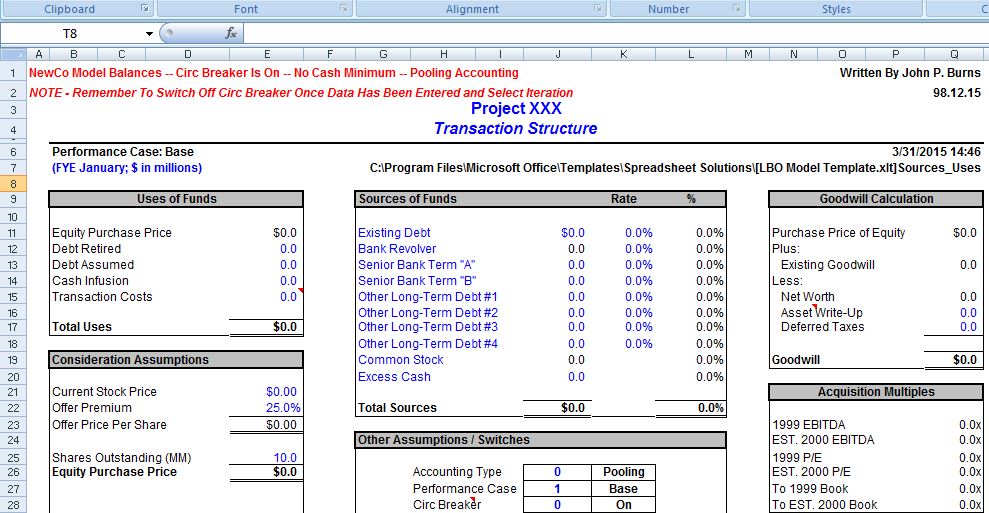The image size is (989, 513).
Task: Select row header 19
Action: (x=14, y=360)
